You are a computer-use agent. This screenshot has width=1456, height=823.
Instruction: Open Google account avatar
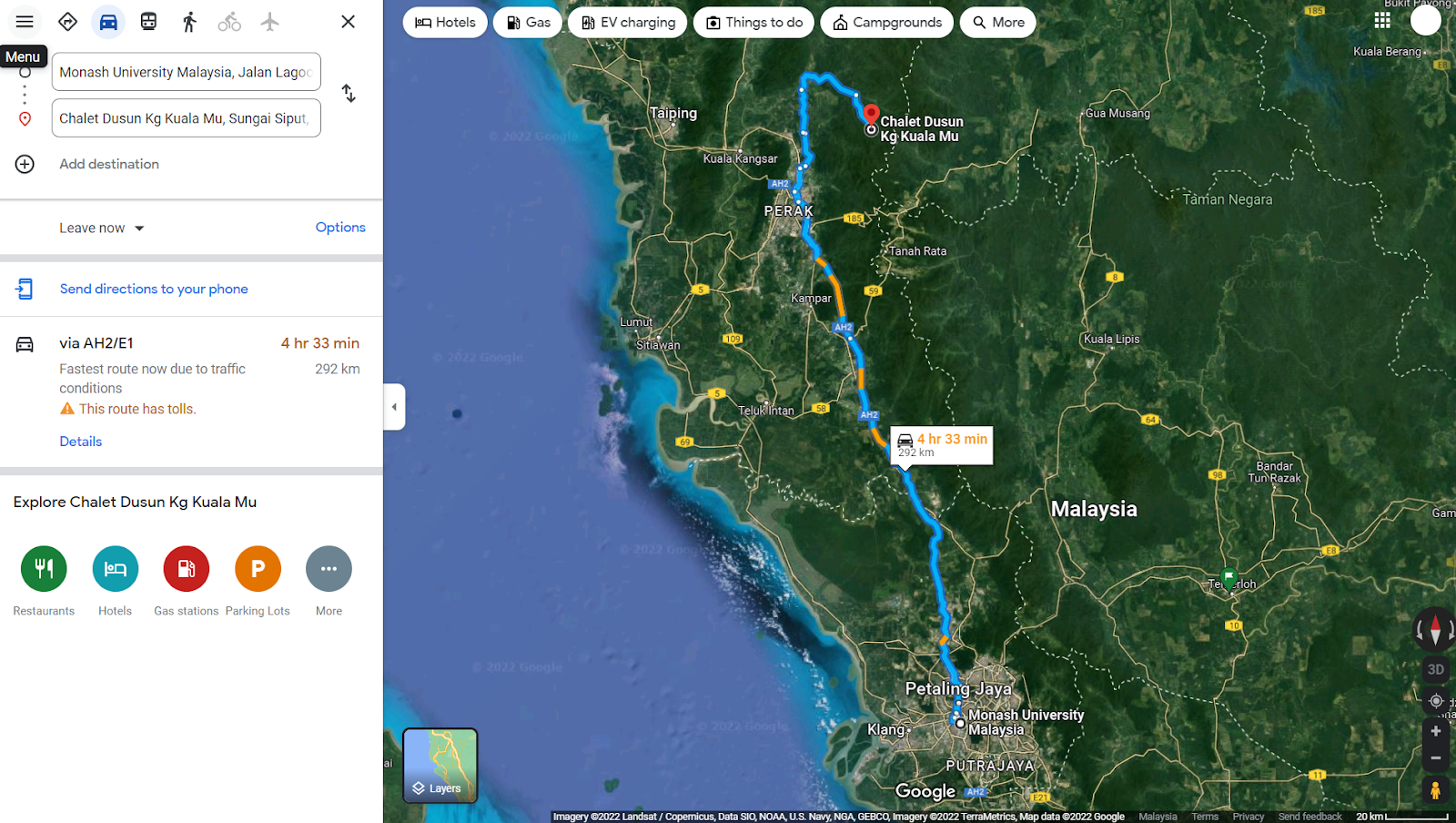pyautogui.click(x=1426, y=20)
